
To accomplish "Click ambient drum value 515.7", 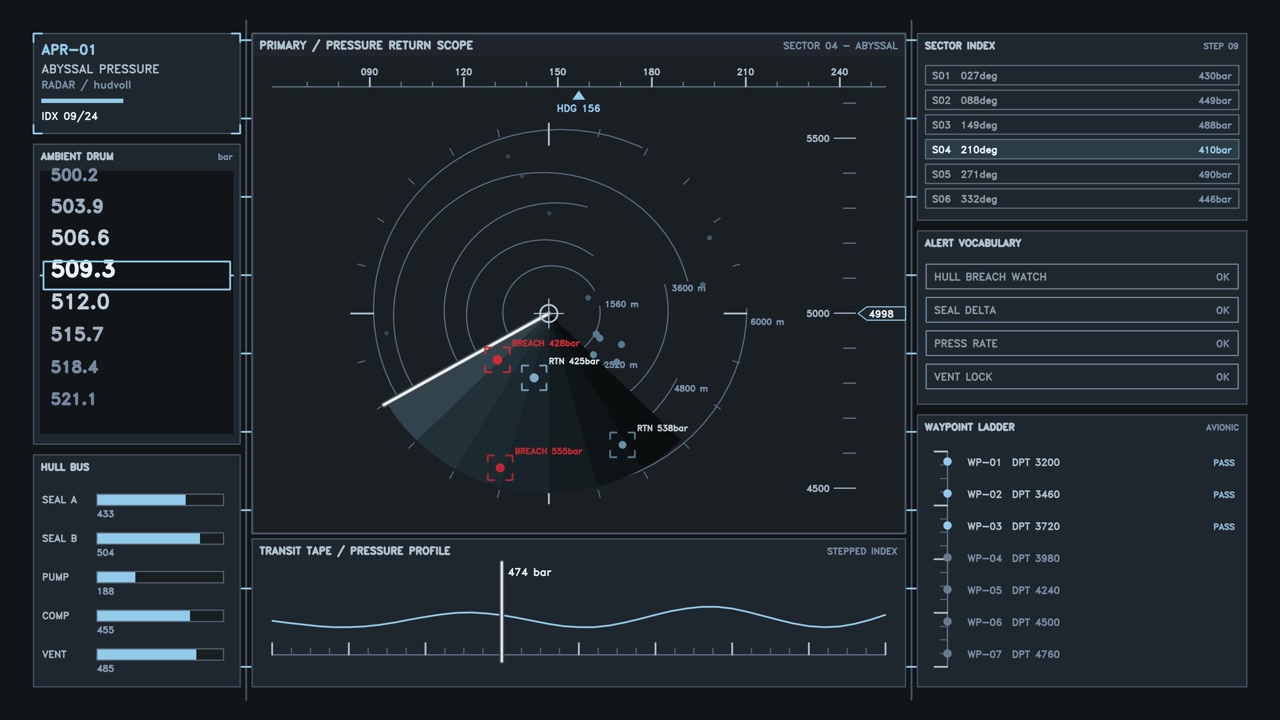I will click(77, 334).
